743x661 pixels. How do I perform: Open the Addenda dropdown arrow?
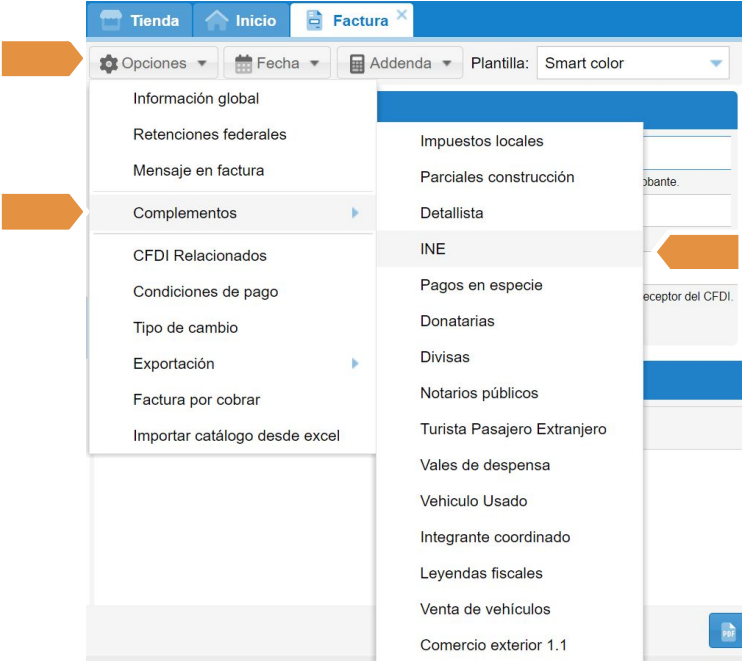[445, 63]
